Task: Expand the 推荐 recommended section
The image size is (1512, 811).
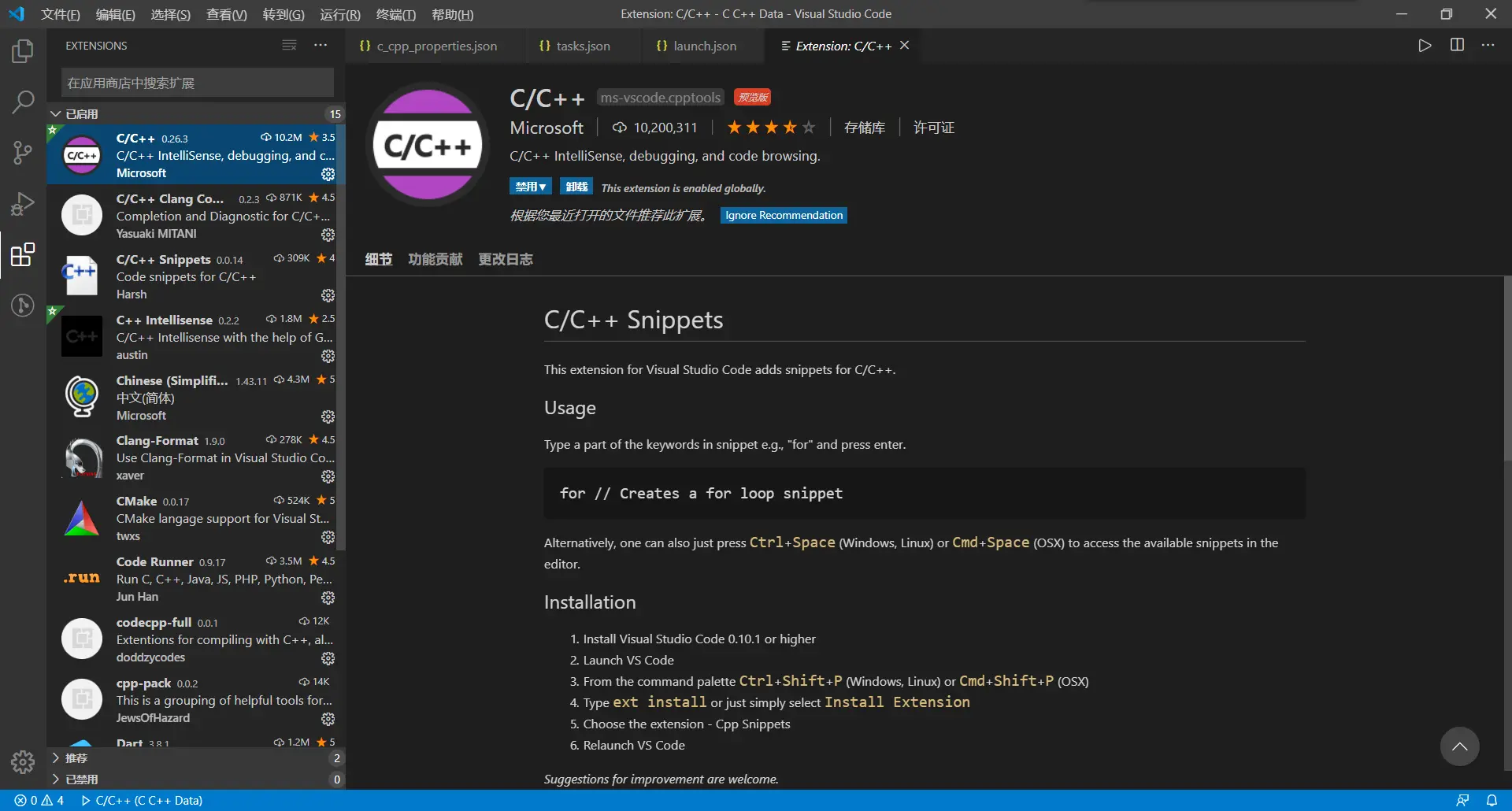Action: point(195,758)
